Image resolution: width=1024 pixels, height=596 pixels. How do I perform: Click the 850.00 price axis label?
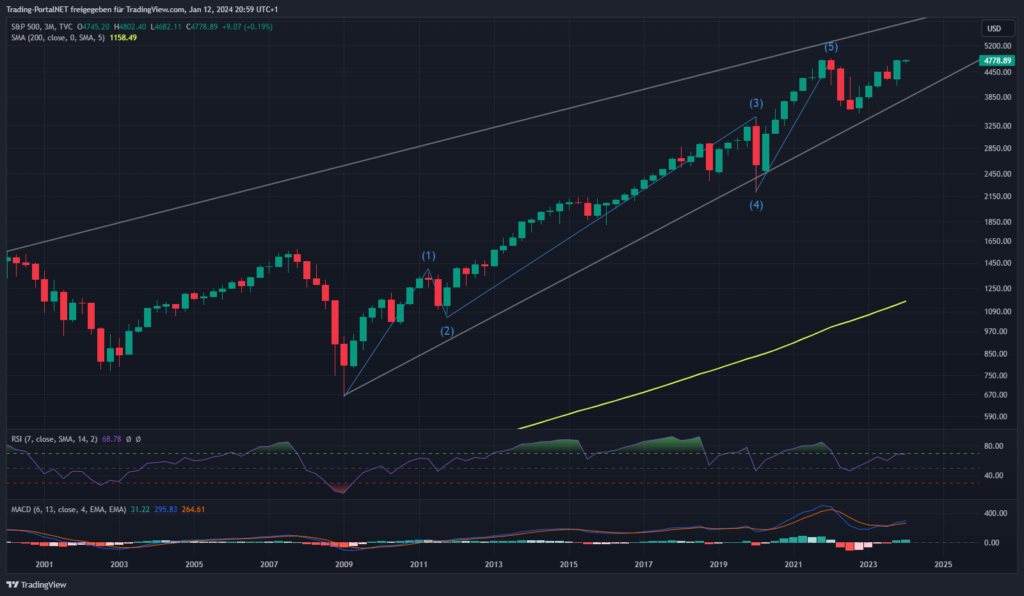coord(997,354)
